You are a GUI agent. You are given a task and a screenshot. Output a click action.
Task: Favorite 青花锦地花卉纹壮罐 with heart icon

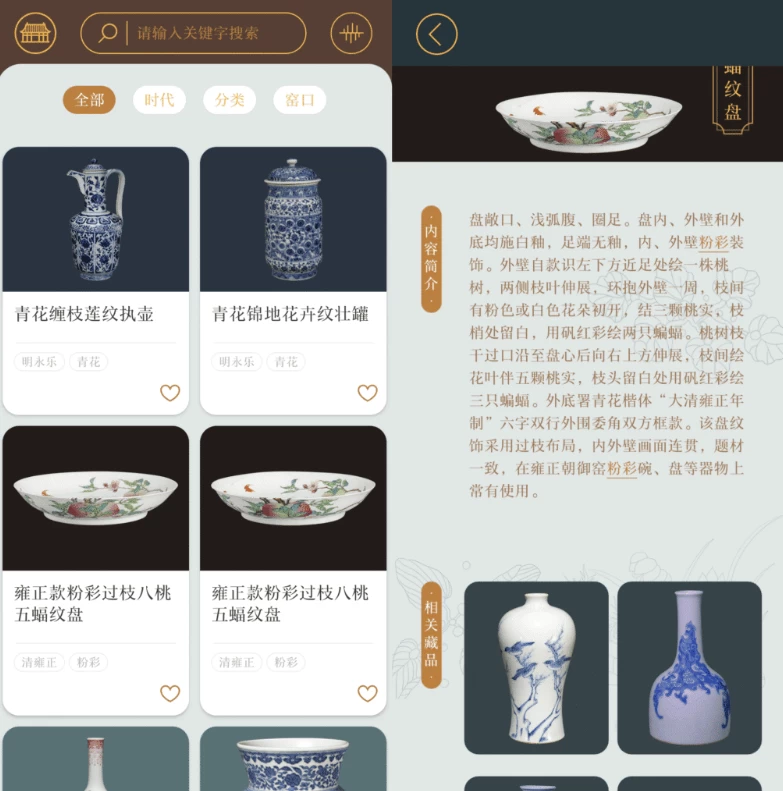pyautogui.click(x=367, y=392)
